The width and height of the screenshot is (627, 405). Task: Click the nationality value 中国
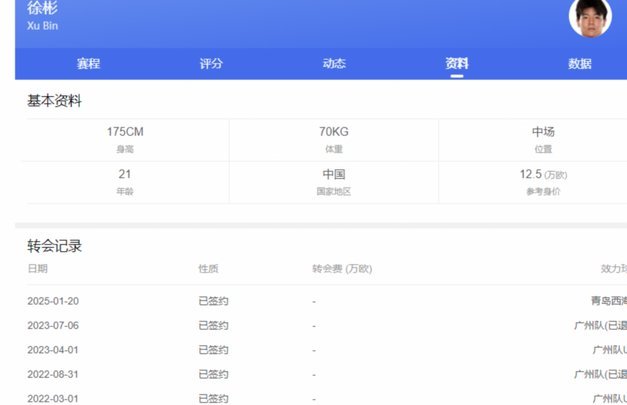[x=334, y=174]
